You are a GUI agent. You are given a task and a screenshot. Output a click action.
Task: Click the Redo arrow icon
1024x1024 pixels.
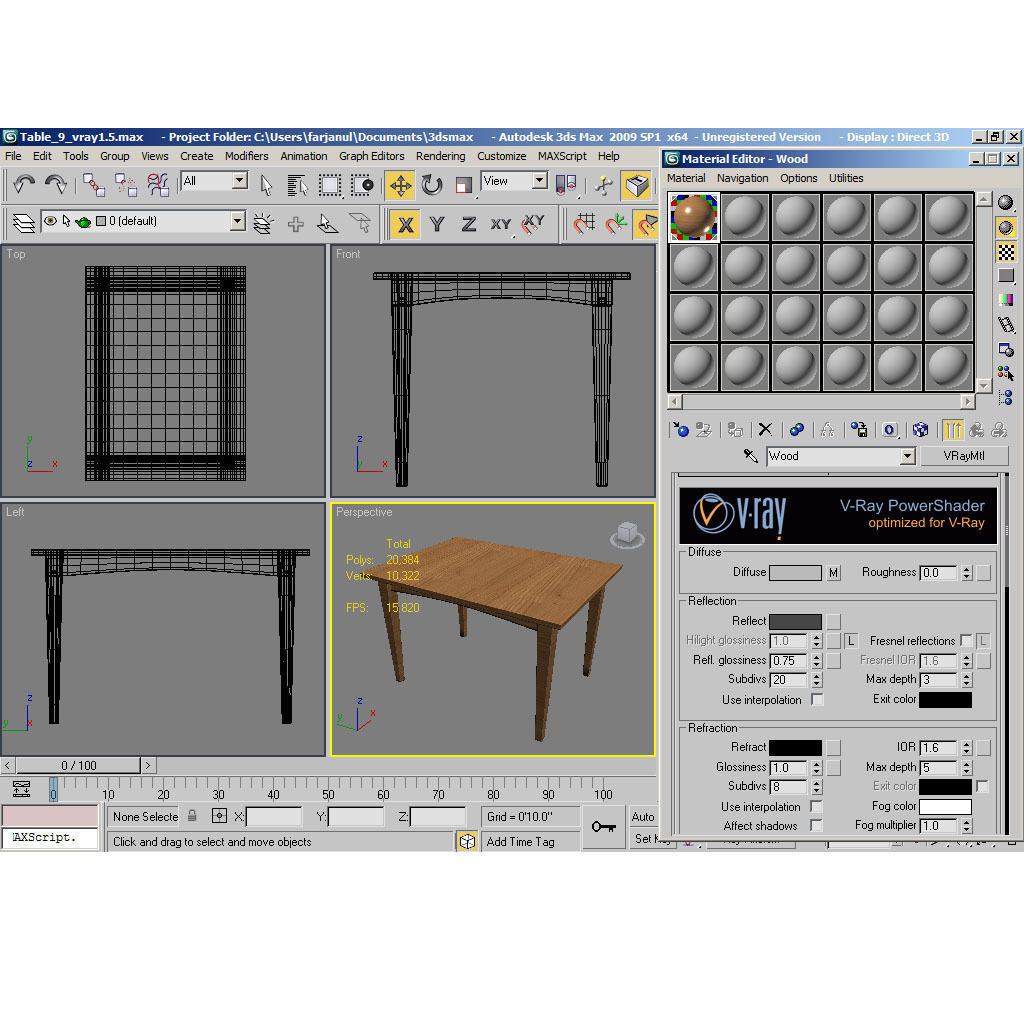pyautogui.click(x=56, y=185)
